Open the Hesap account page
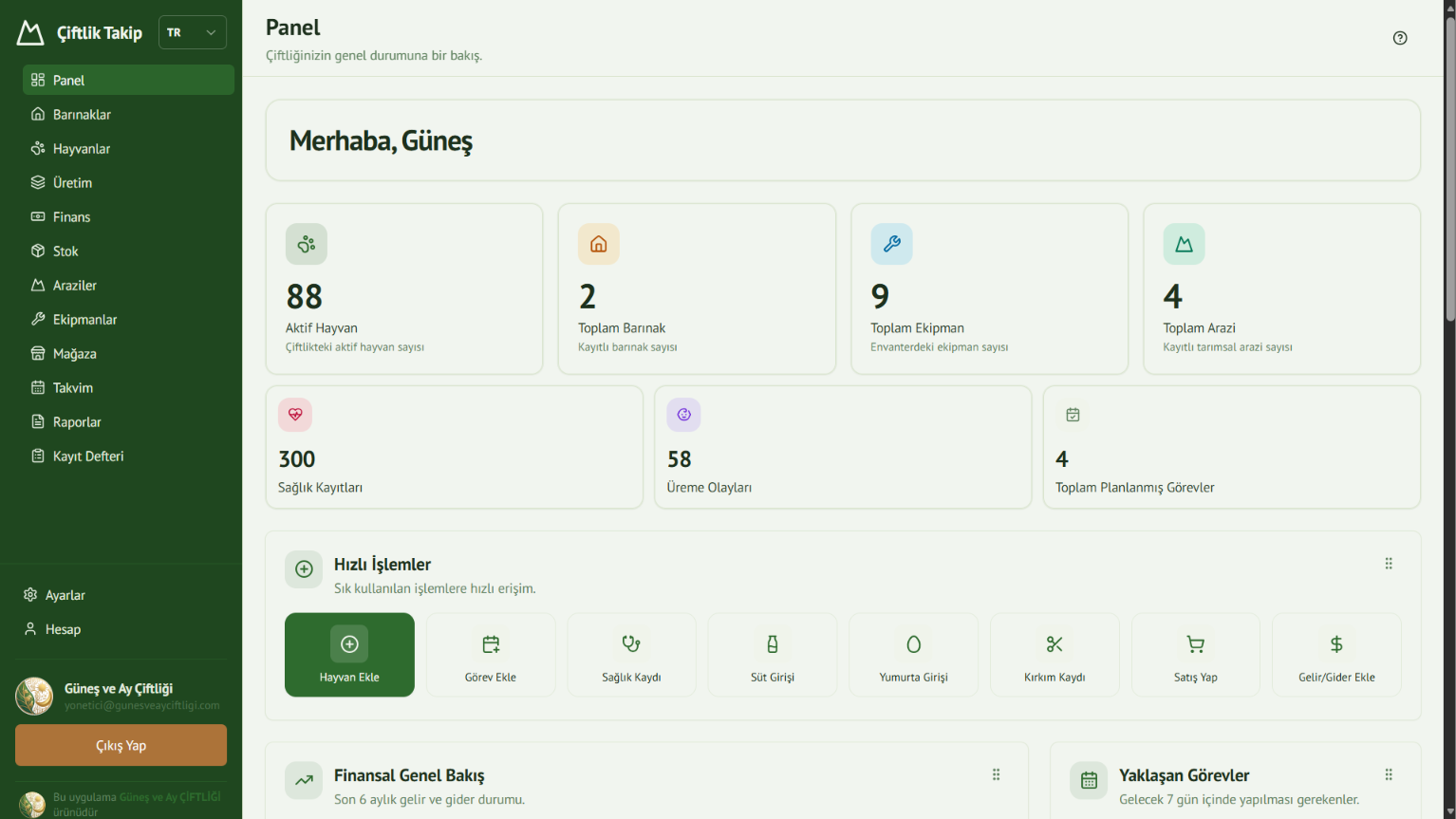Viewport: 1456px width, 819px height. (121, 629)
